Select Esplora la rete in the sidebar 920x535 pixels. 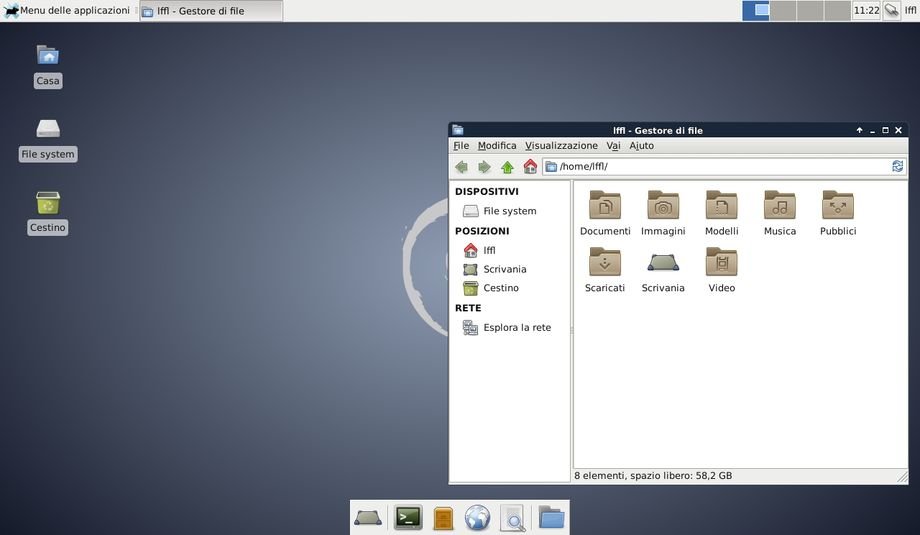click(x=516, y=327)
